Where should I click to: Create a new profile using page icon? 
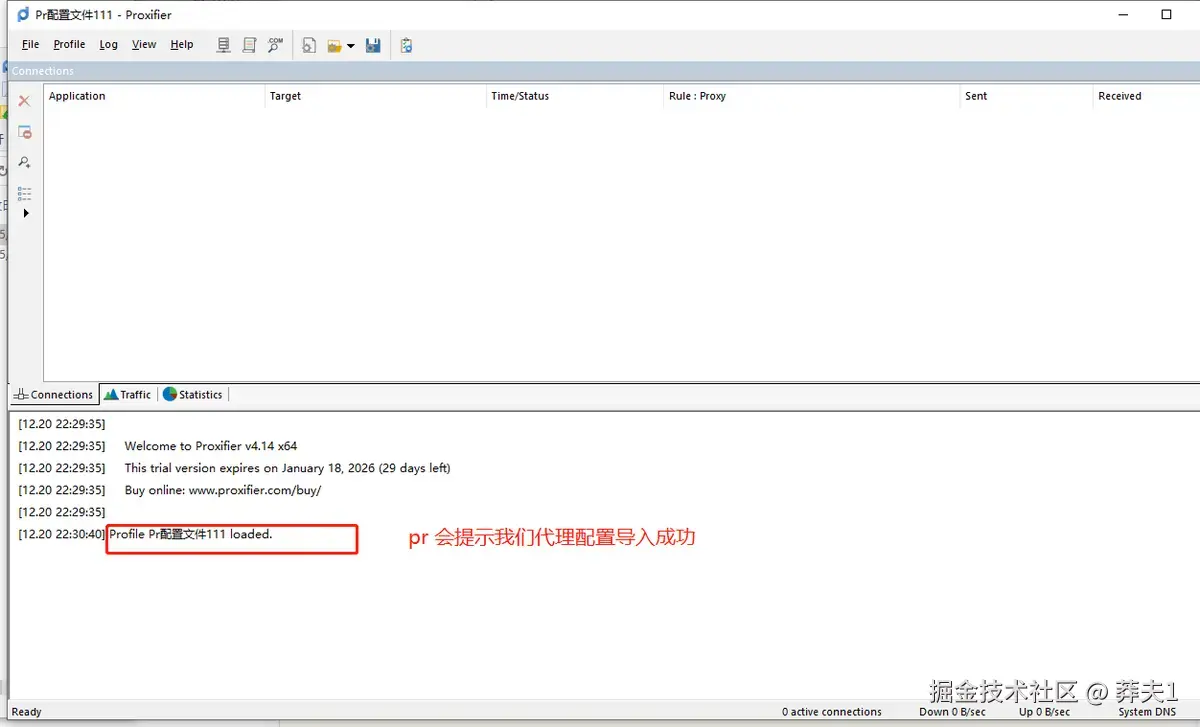(x=310, y=45)
